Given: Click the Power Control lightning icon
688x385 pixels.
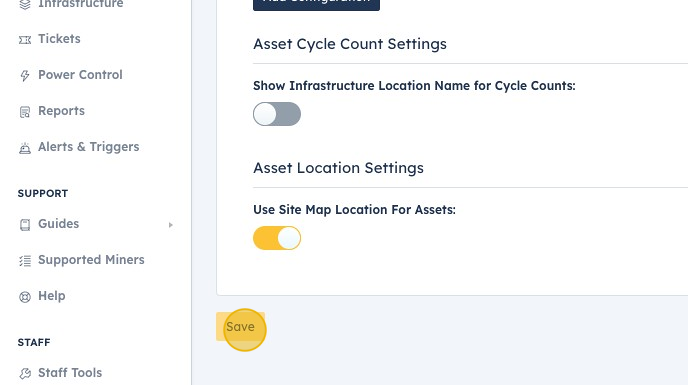Looking at the screenshot, I should (x=25, y=76).
